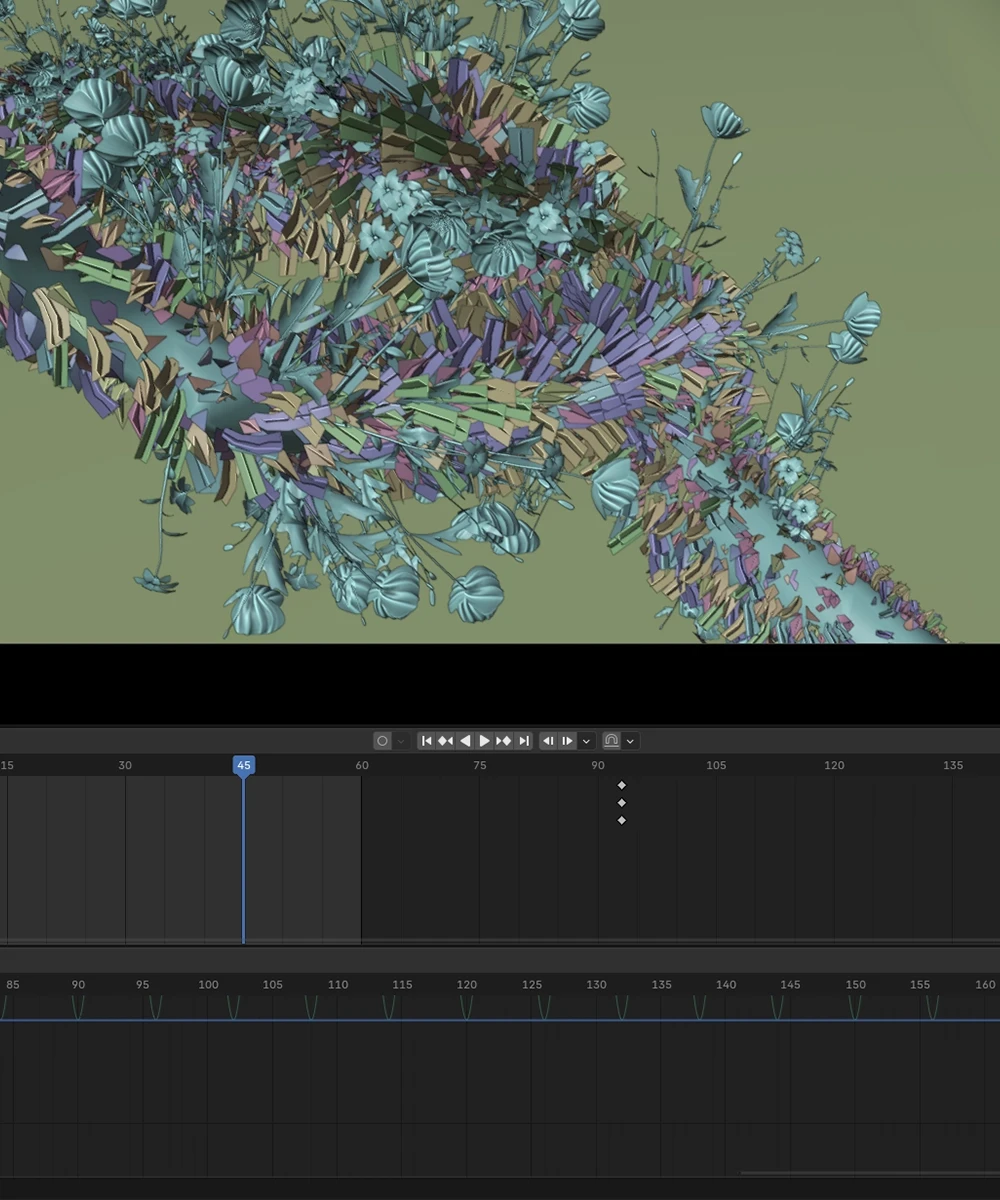Image resolution: width=1000 pixels, height=1200 pixels.
Task: Click frame number 60 on the upper timeline ruler
Action: 362,765
